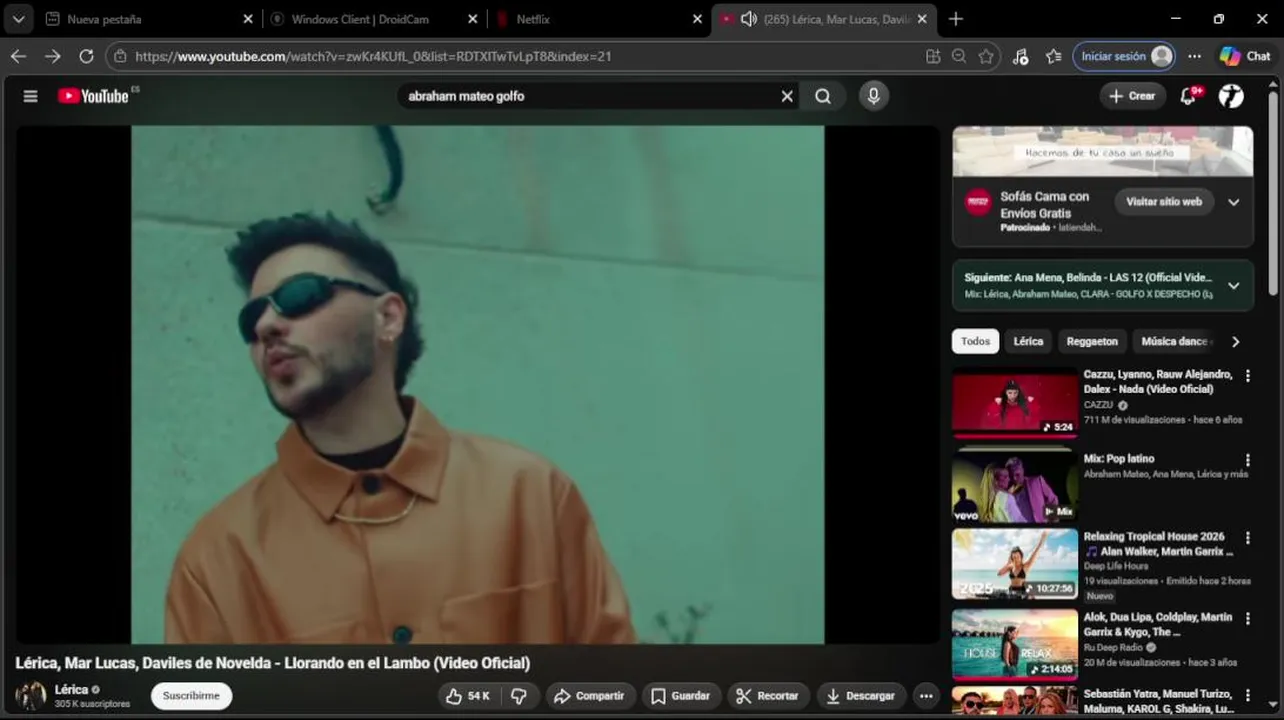Open the YouTube hamburger guide menu
The width and height of the screenshot is (1284, 720).
click(x=30, y=96)
